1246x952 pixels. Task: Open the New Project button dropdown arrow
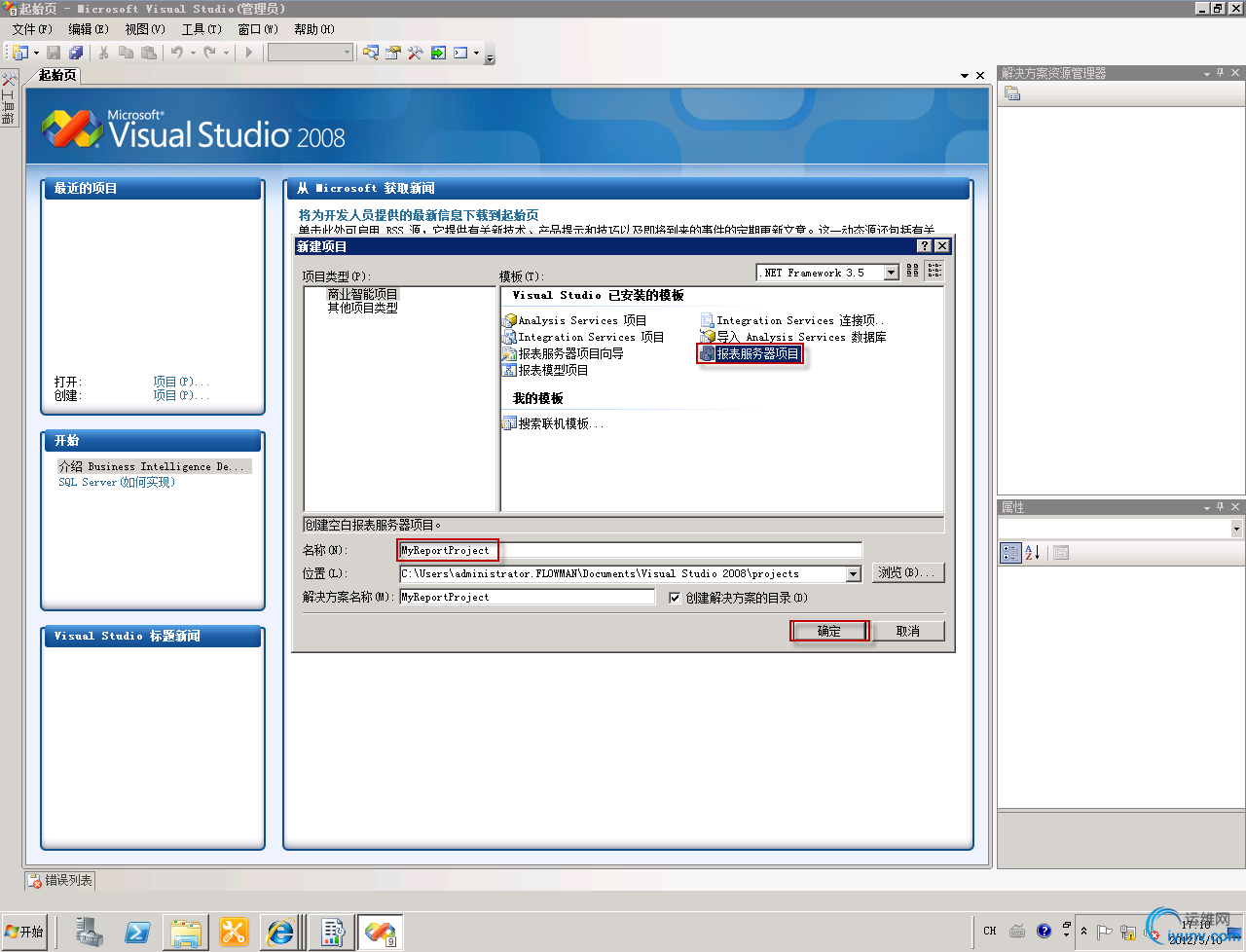(x=36, y=53)
